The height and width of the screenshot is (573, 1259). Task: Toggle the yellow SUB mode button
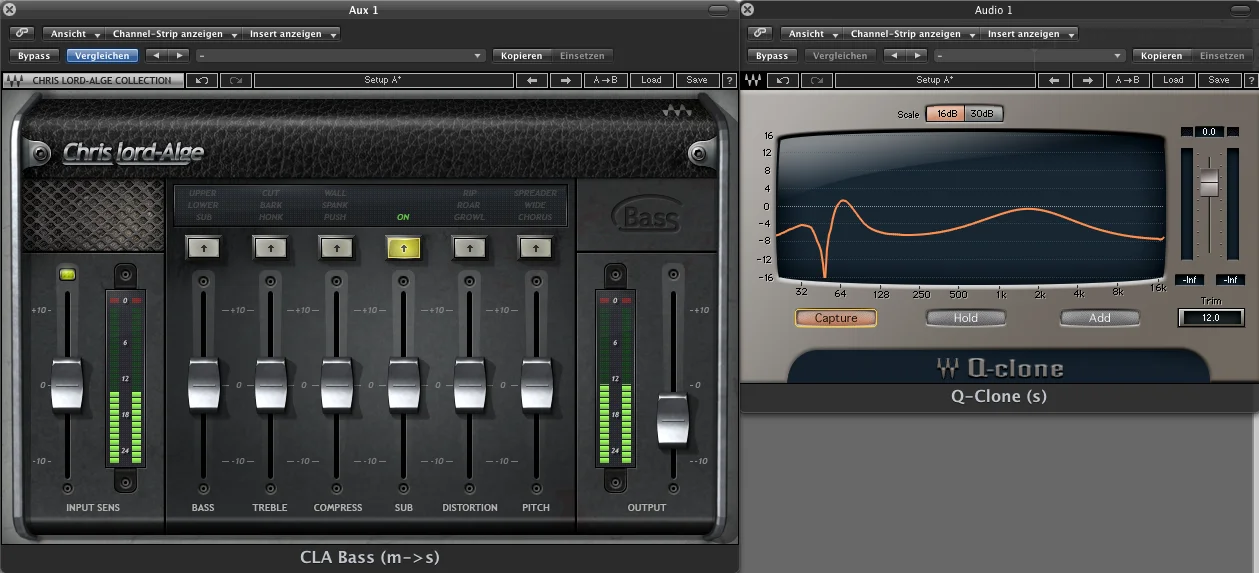(403, 246)
